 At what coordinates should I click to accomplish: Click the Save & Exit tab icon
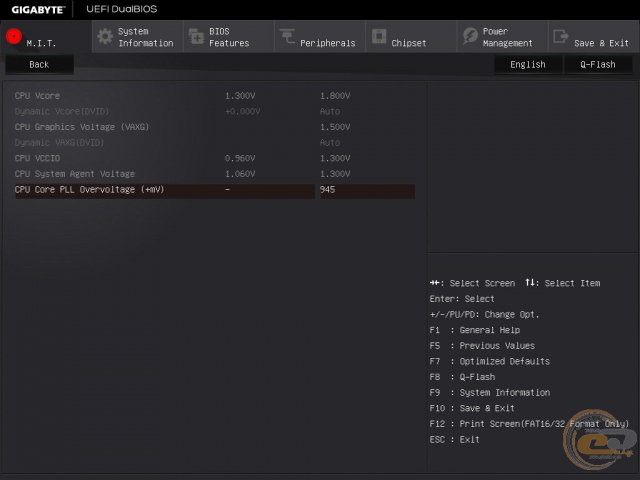coord(561,37)
